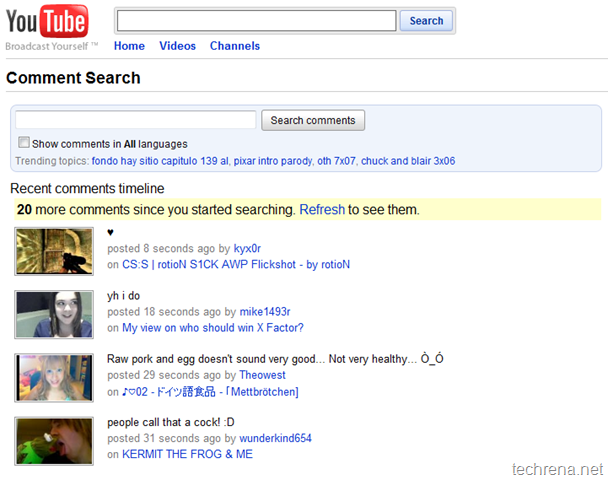608x480 pixels.
Task: Click the 'Comment Search' page heading
Action: [x=73, y=78]
